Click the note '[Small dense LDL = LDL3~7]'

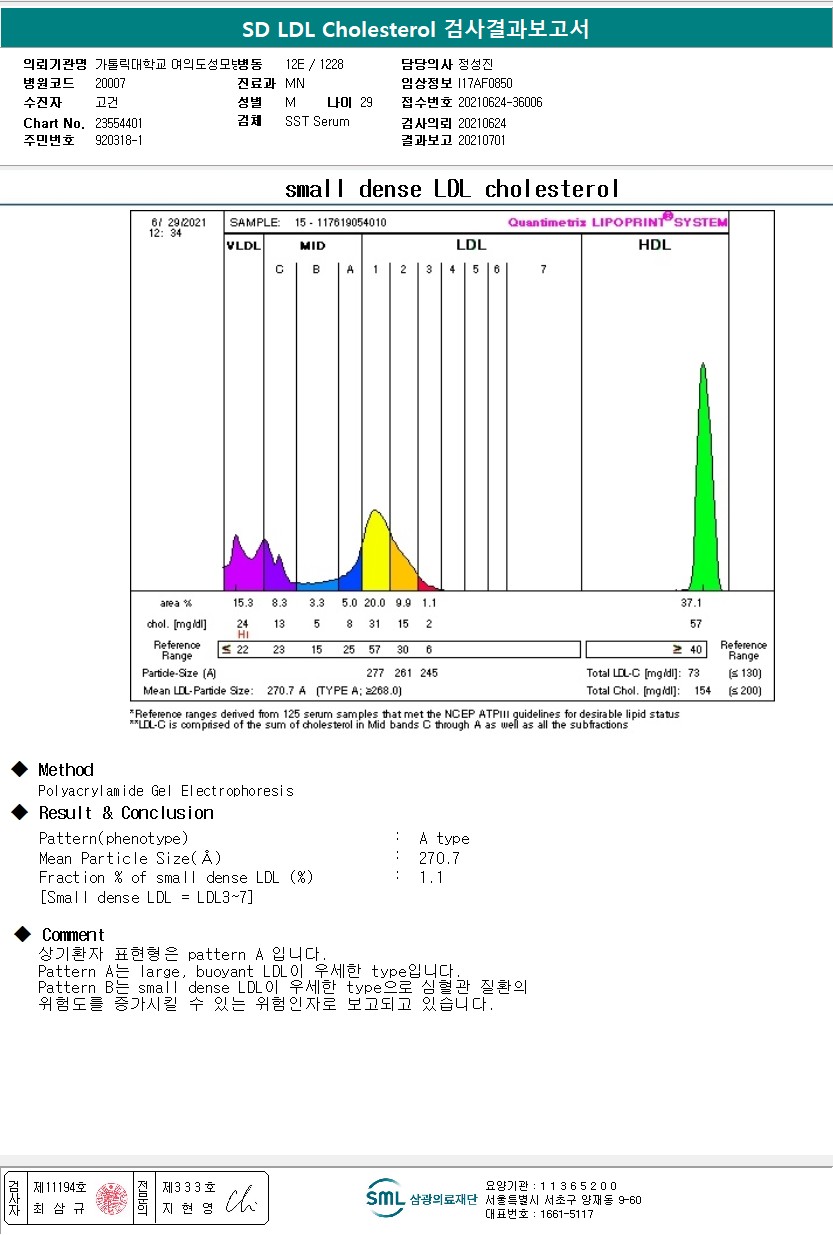pyautogui.click(x=146, y=897)
